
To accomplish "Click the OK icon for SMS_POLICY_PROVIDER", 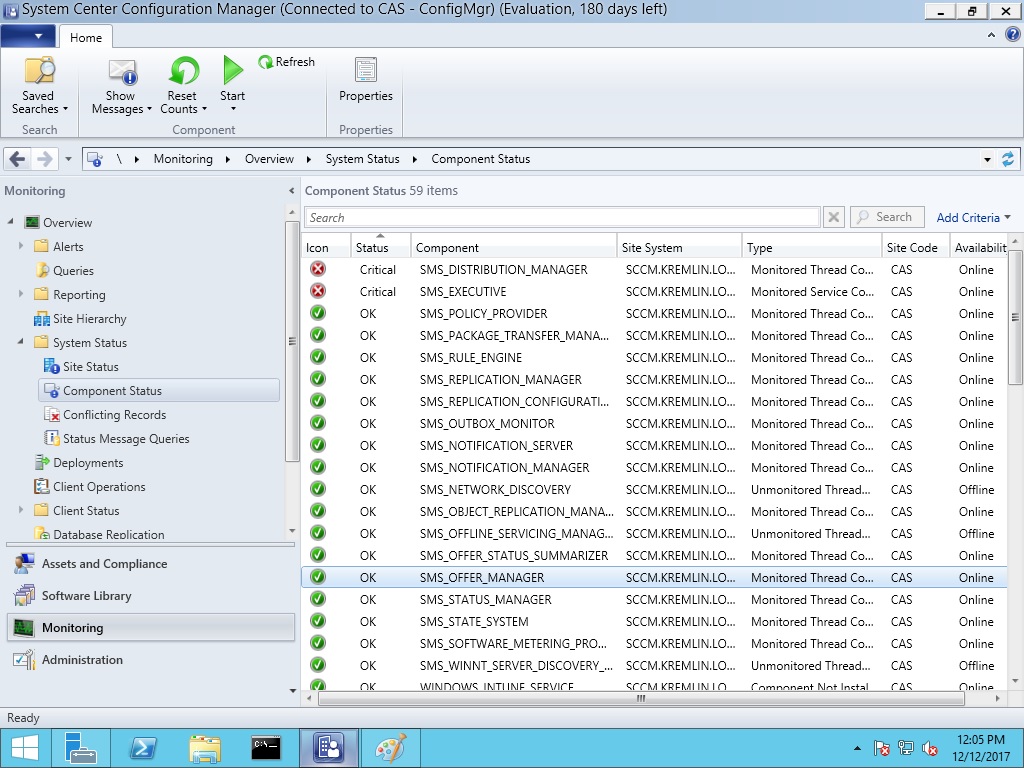I will click(x=318, y=313).
